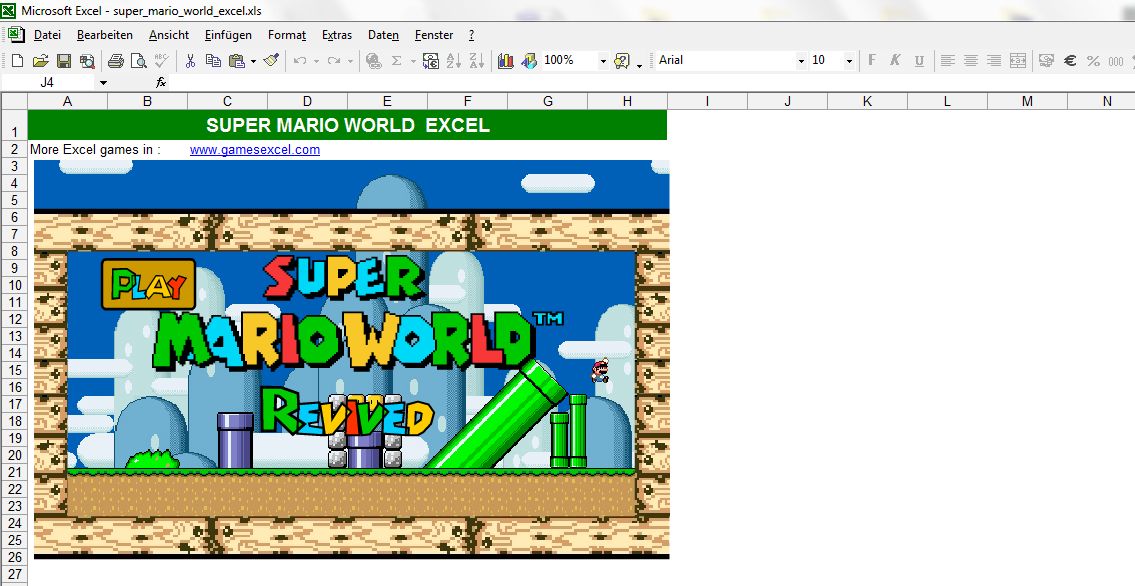
Task: Apply the Percent style icon
Action: coord(1093,61)
